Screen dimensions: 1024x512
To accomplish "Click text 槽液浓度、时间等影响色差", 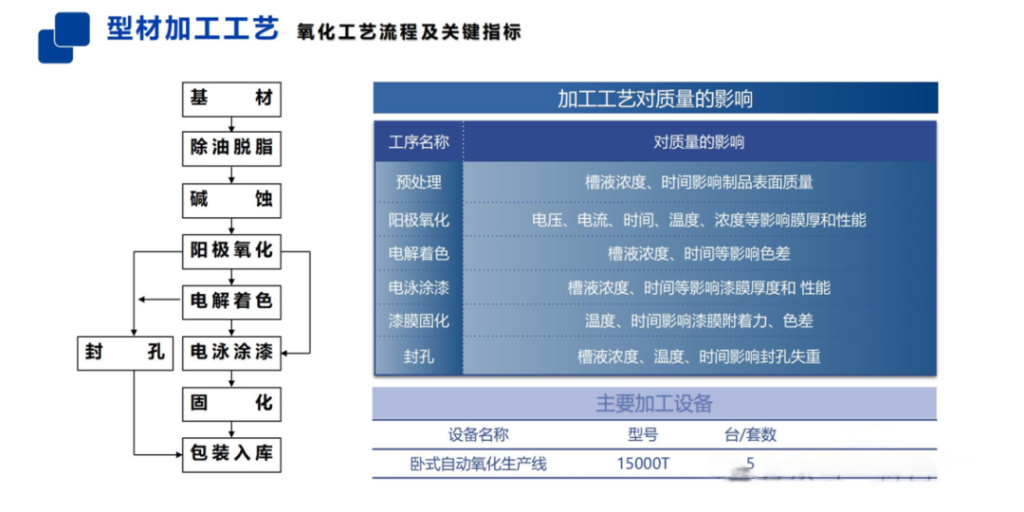I will coord(699,254).
